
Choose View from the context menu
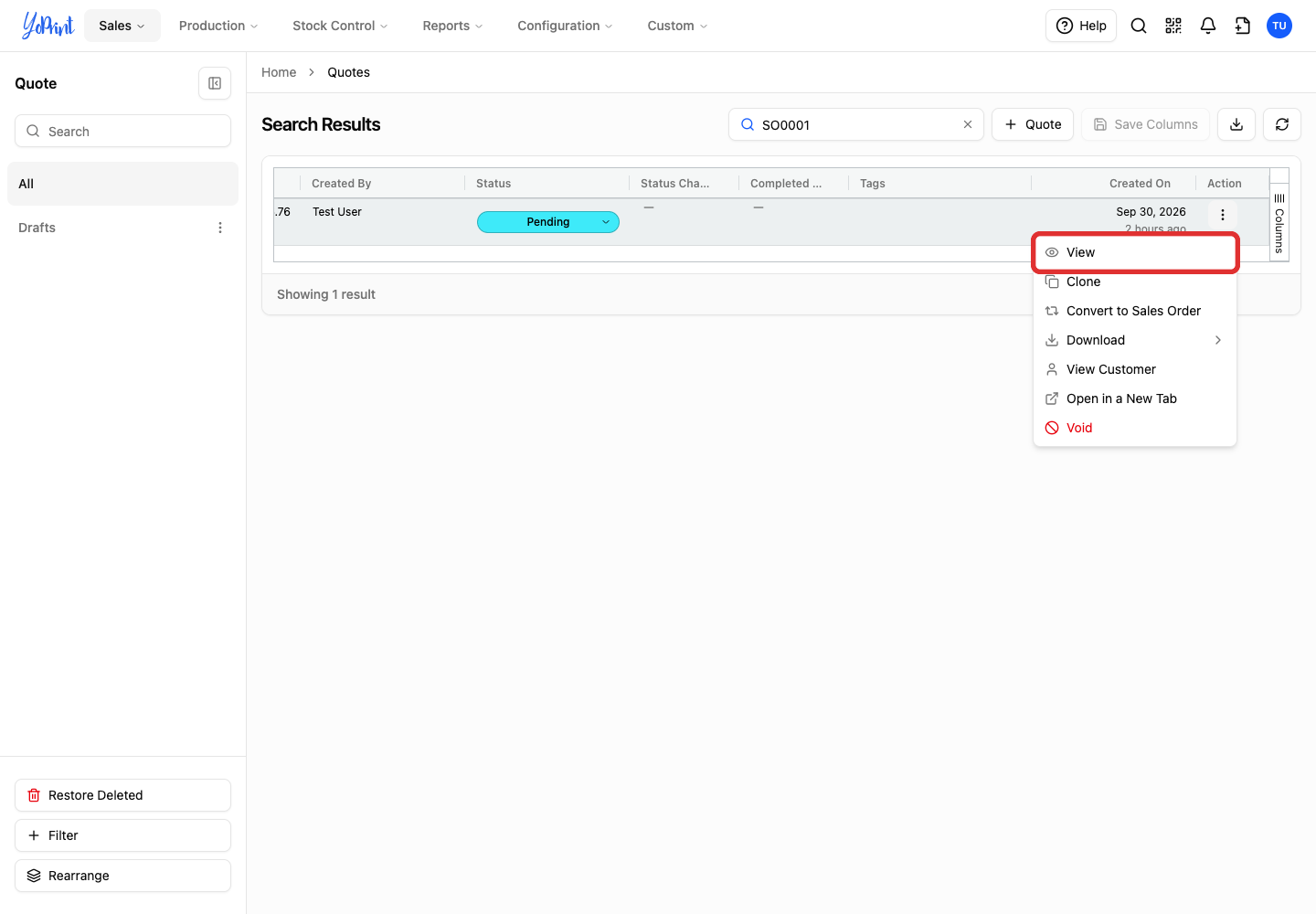pyautogui.click(x=1135, y=252)
